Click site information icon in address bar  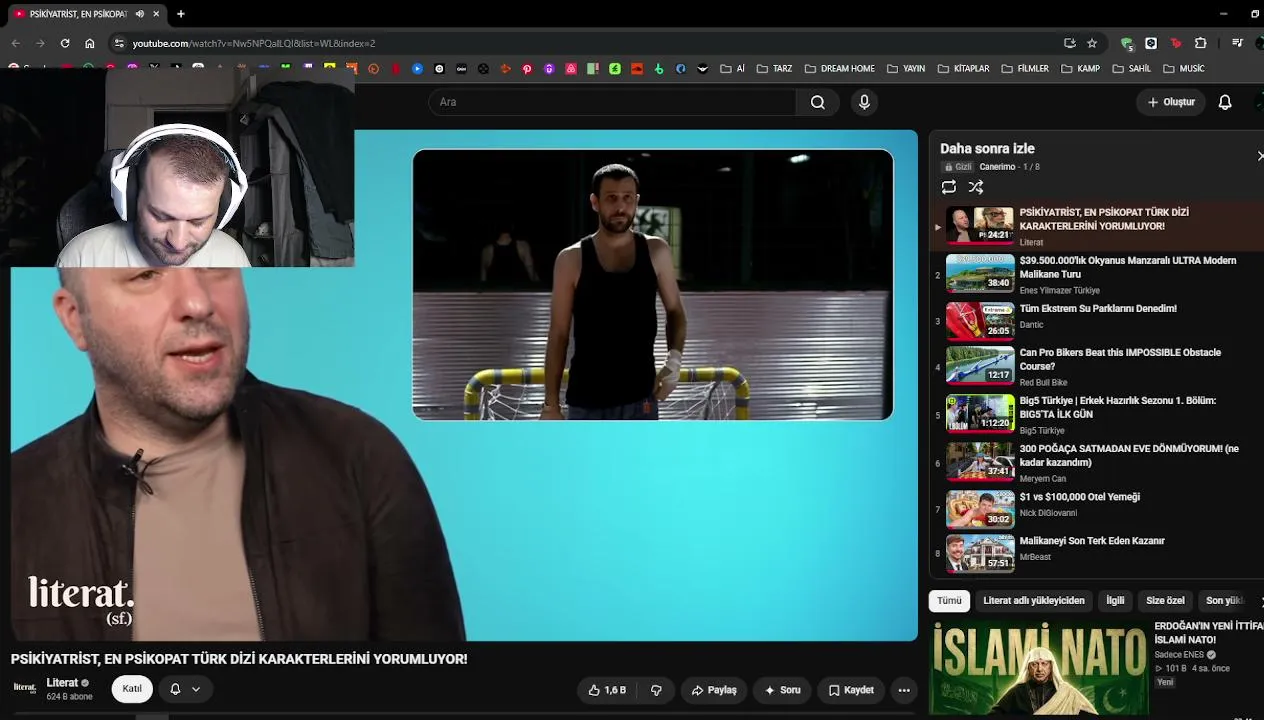119,43
